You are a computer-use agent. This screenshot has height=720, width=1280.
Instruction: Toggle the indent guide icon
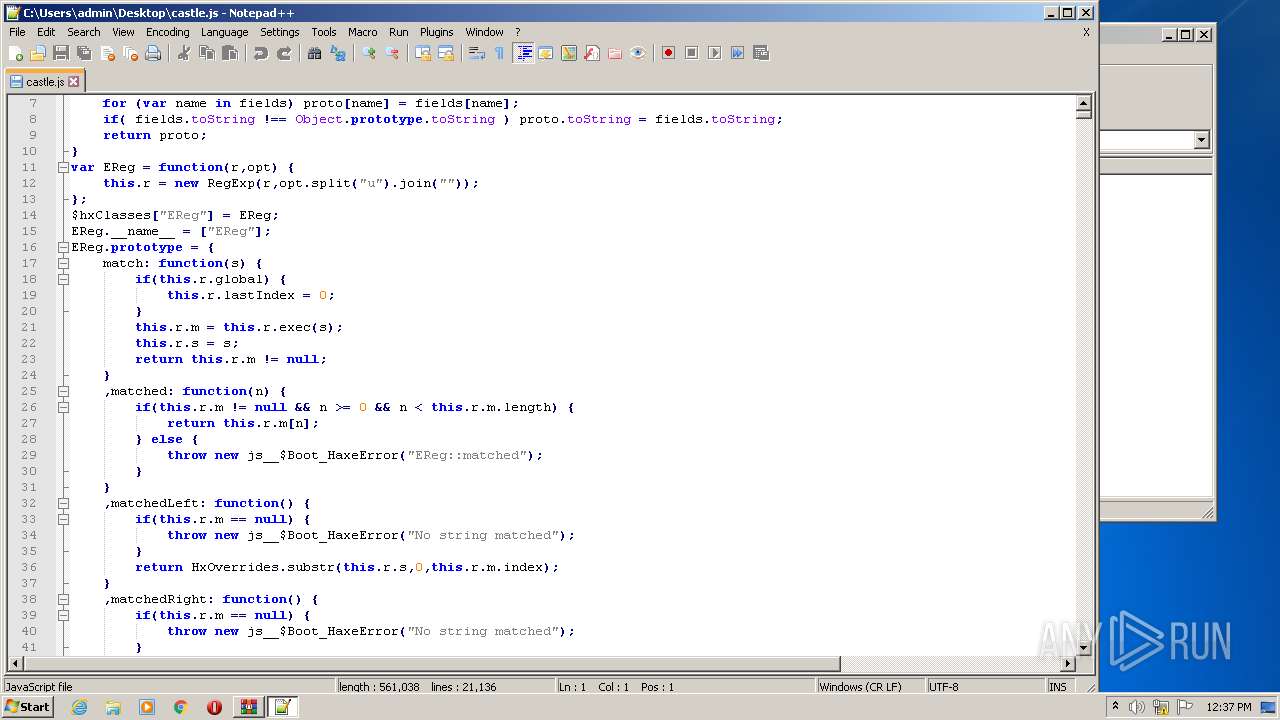(523, 53)
